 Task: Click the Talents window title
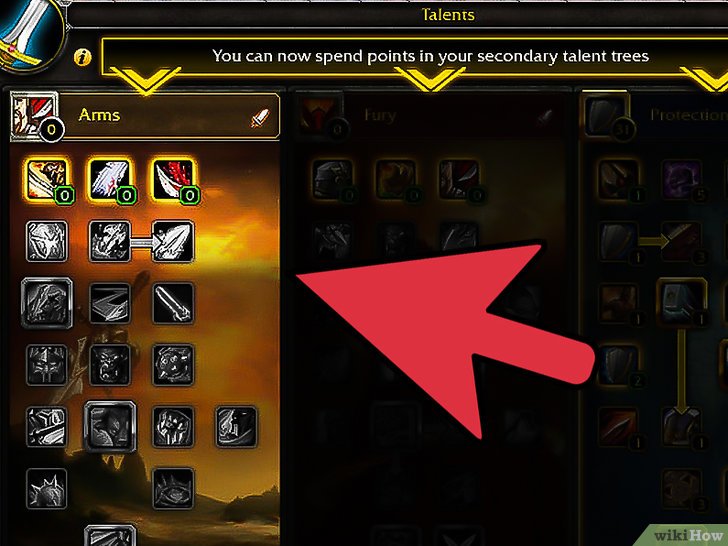[448, 15]
